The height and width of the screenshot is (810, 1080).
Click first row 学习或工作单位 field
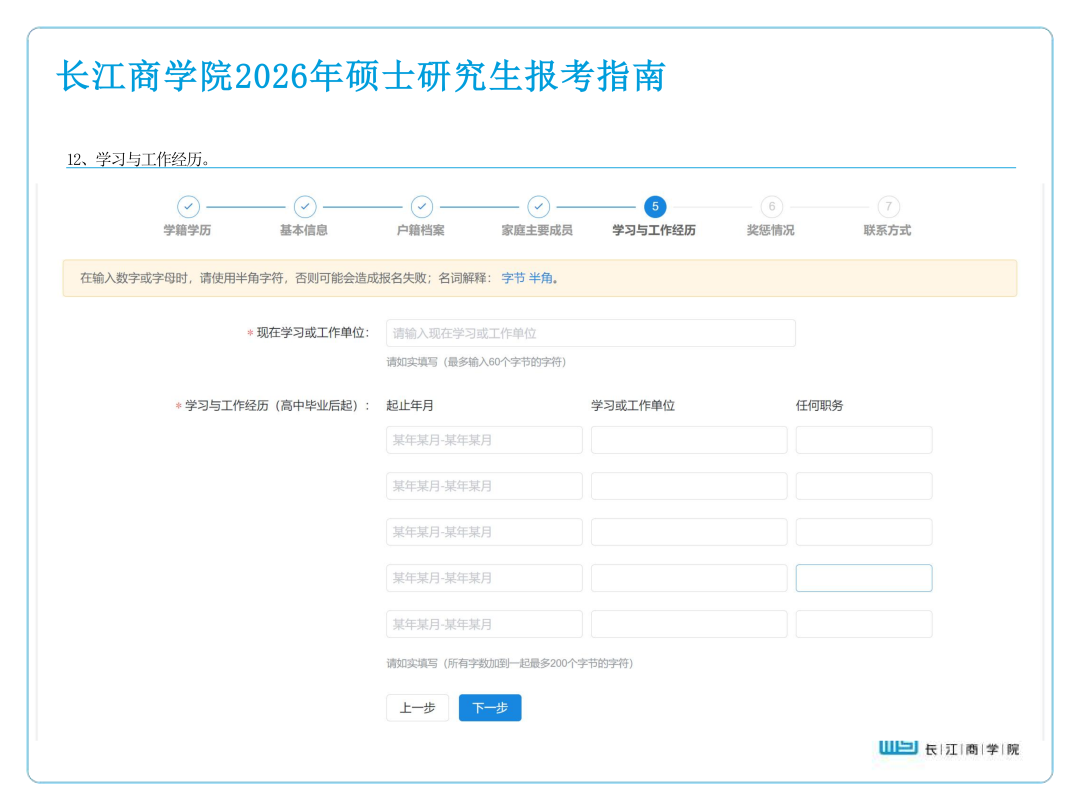(689, 440)
